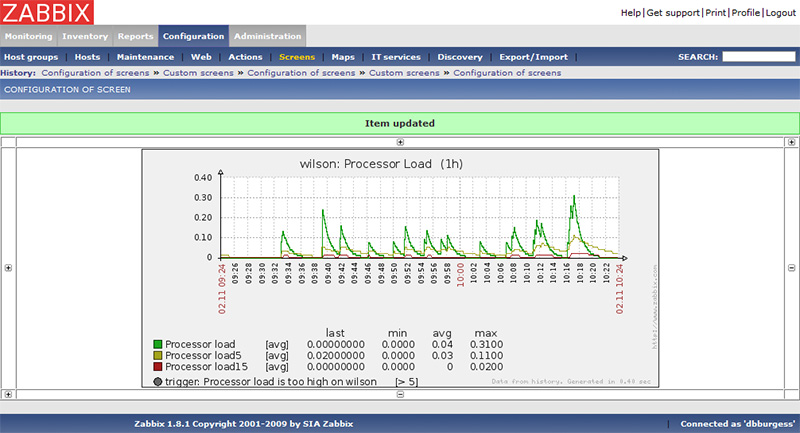Open Discovery submenu item
This screenshot has width=800, height=433.
point(460,57)
